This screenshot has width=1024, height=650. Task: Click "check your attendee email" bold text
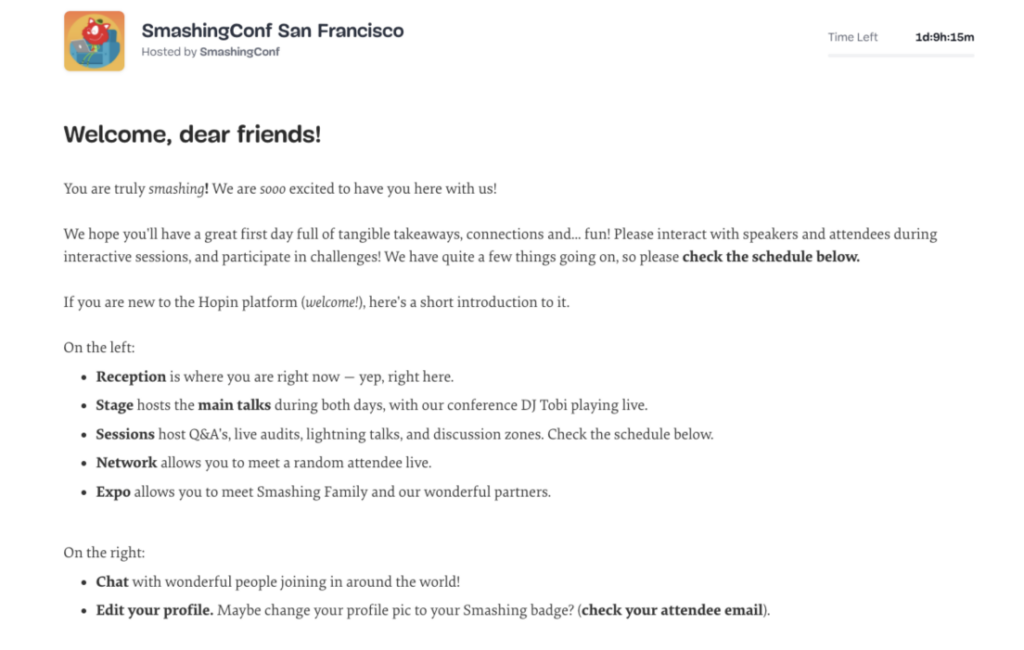point(672,610)
